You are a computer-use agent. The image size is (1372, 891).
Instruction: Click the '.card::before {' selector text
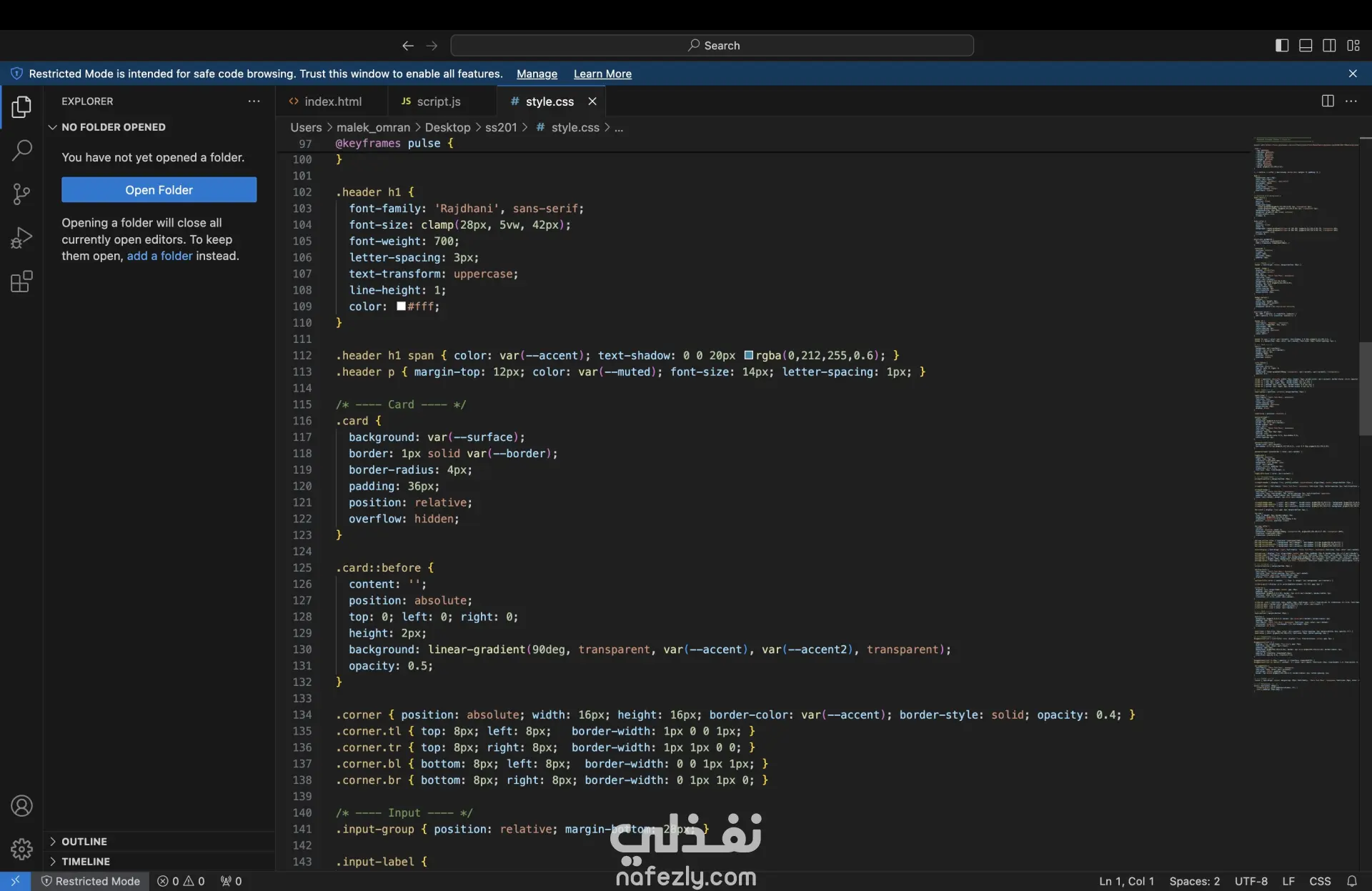(384, 568)
